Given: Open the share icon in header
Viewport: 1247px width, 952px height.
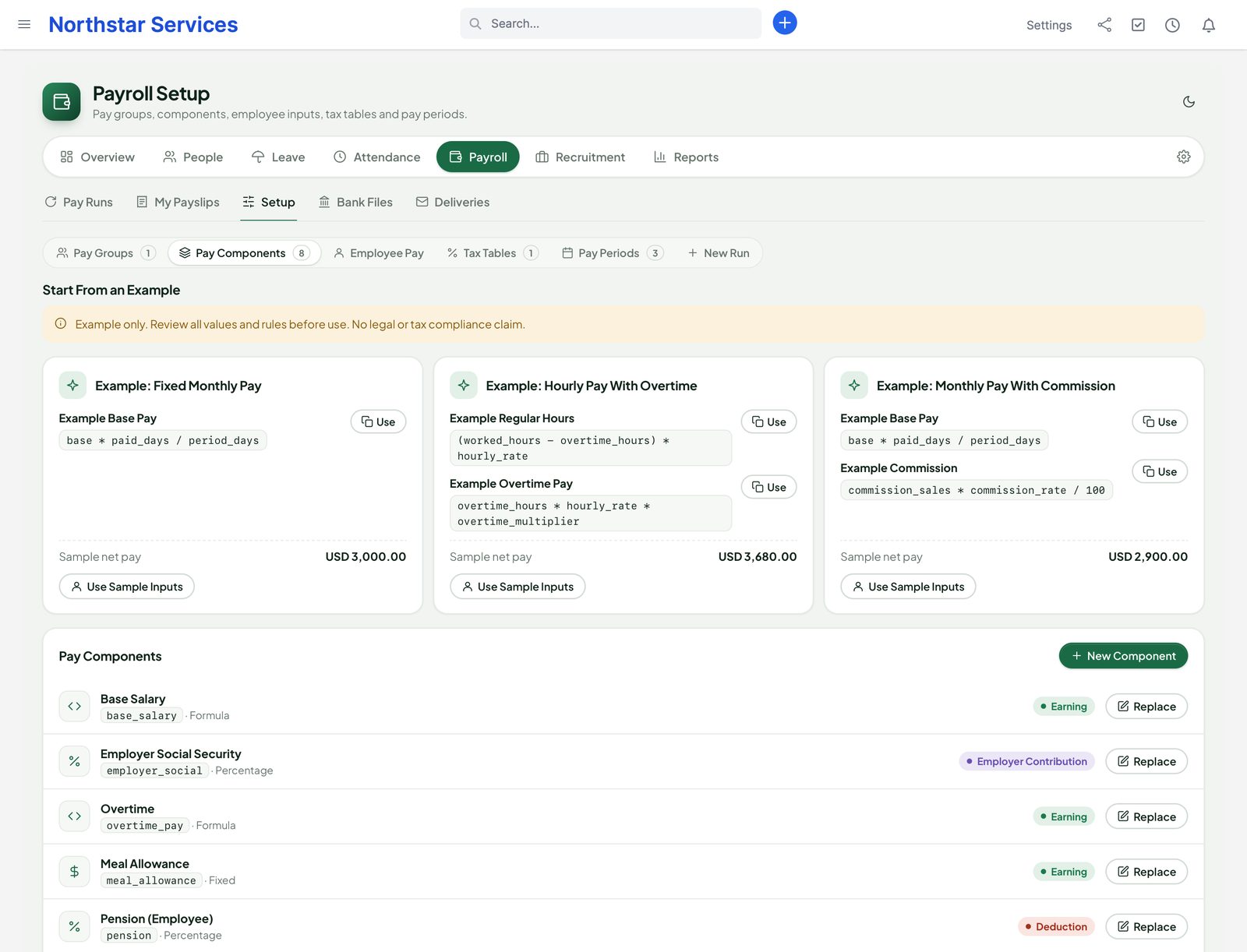Looking at the screenshot, I should click(1104, 25).
